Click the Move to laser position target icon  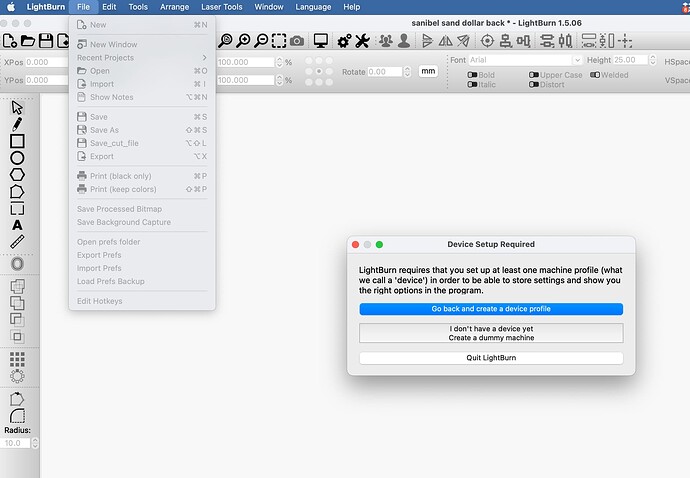coord(487,41)
